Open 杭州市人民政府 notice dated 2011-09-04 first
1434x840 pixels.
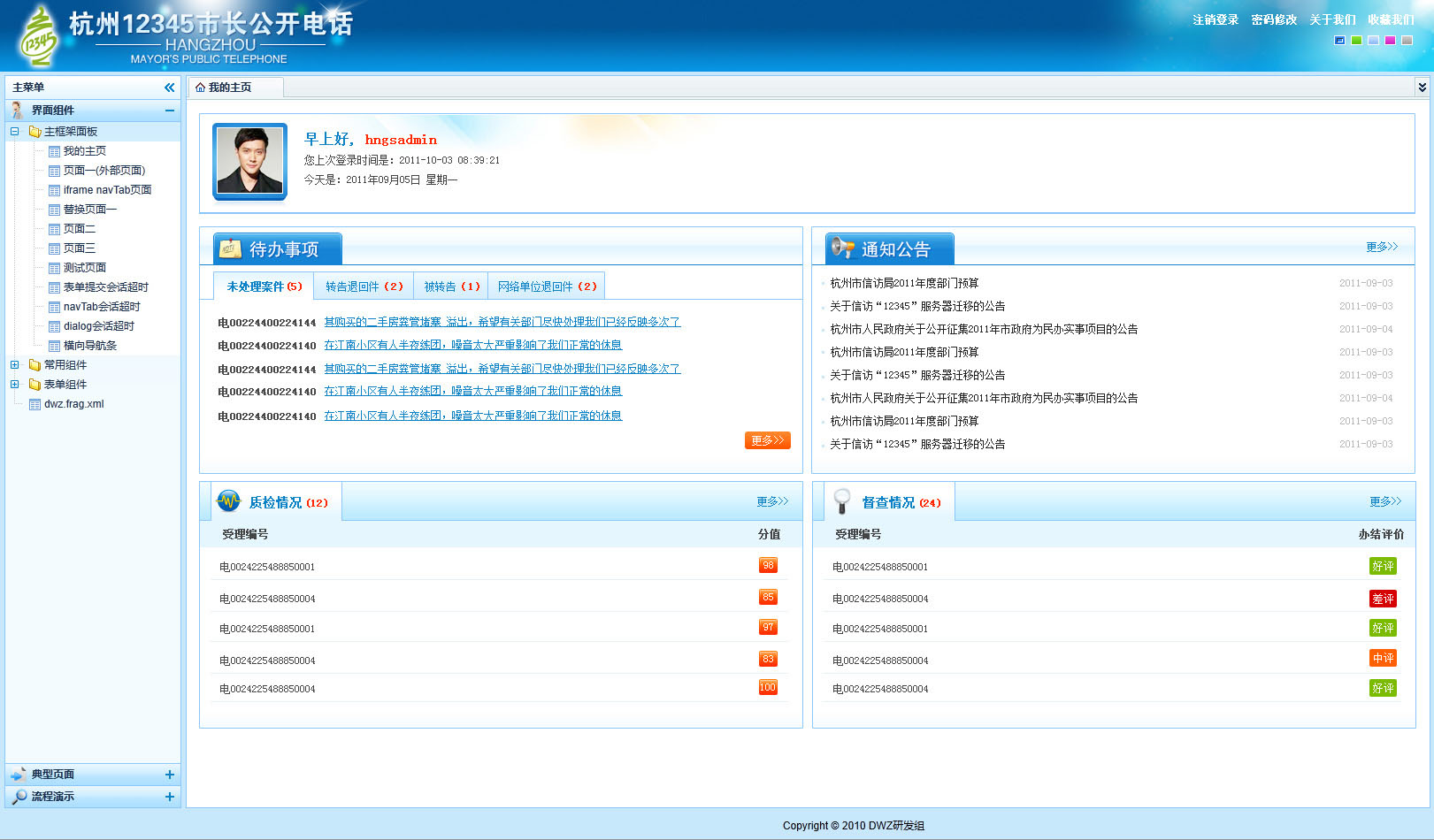click(x=984, y=329)
